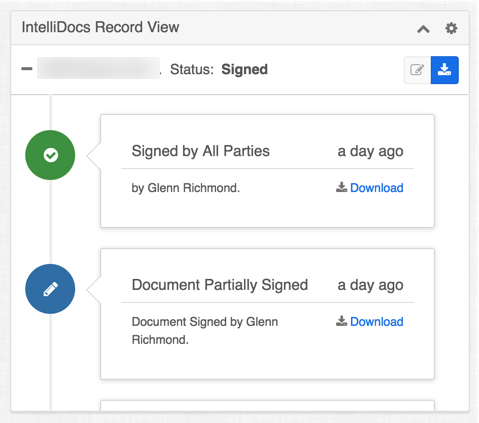Click download icon in Partially Signed card

341,321
